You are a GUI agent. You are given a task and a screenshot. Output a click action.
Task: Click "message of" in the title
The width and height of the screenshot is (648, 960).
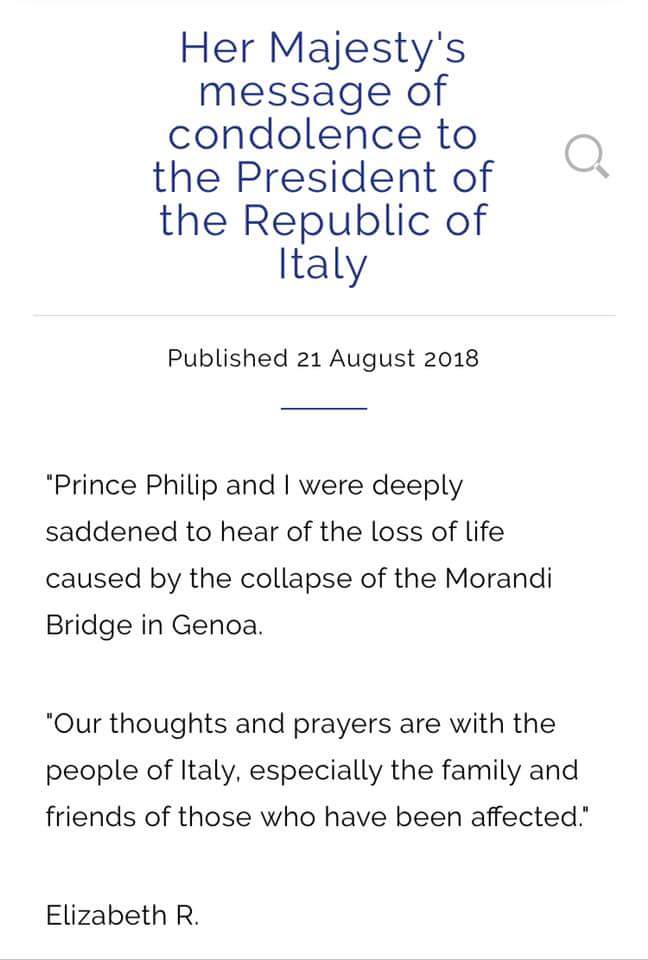[322, 91]
